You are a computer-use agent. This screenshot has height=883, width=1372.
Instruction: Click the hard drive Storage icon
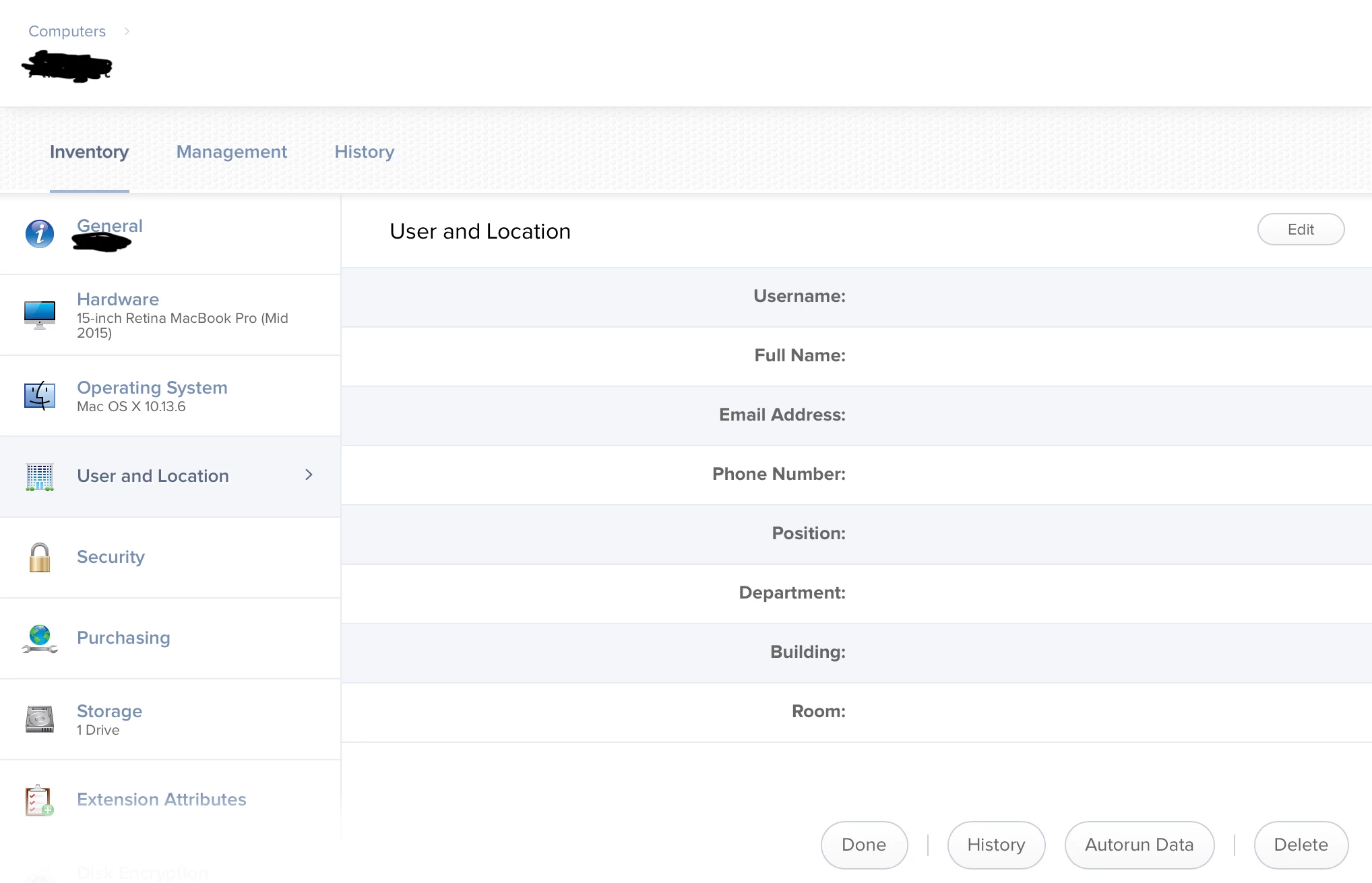pyautogui.click(x=40, y=719)
